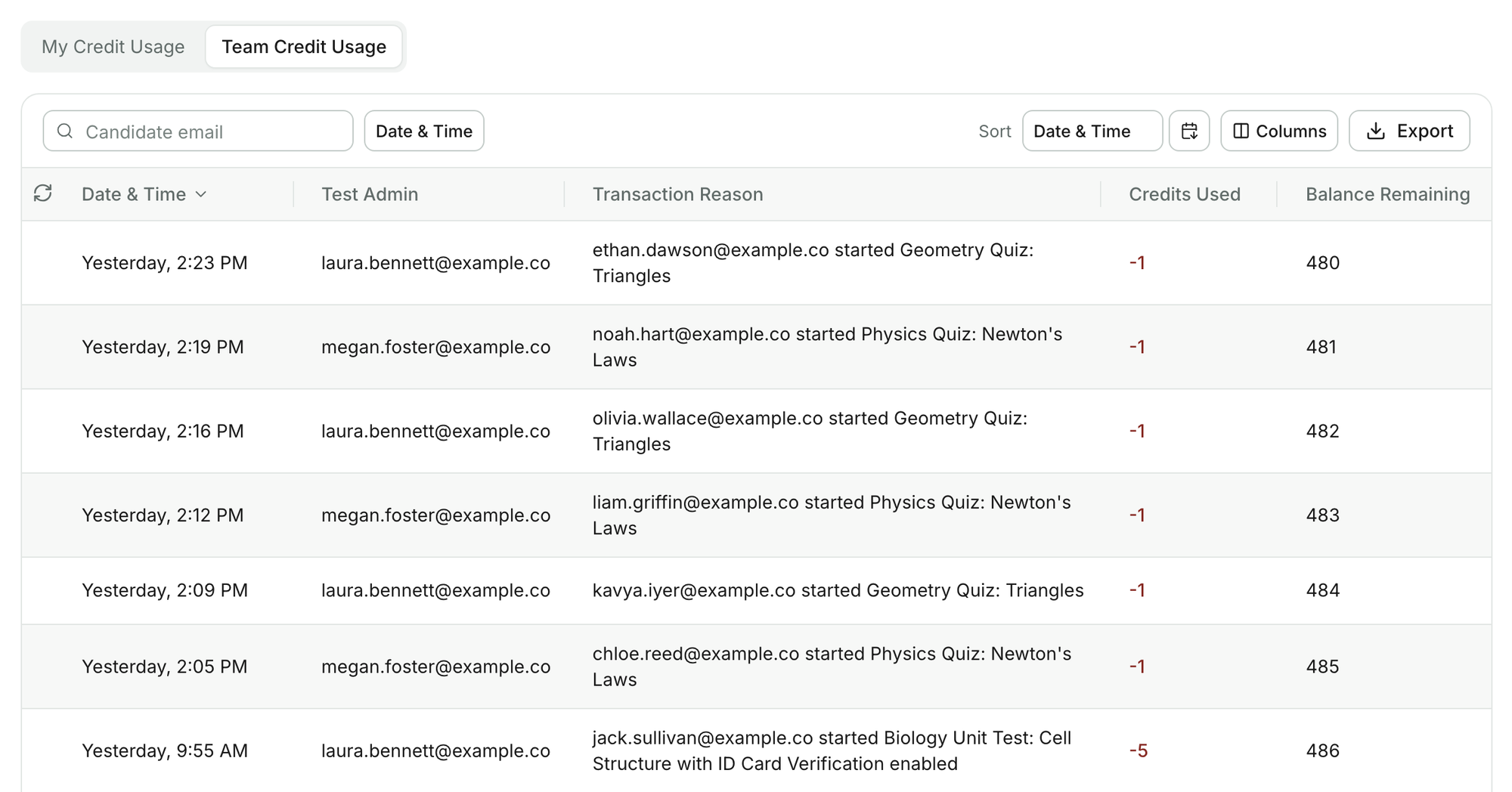Click the -5 credits used value

[x=1139, y=750]
